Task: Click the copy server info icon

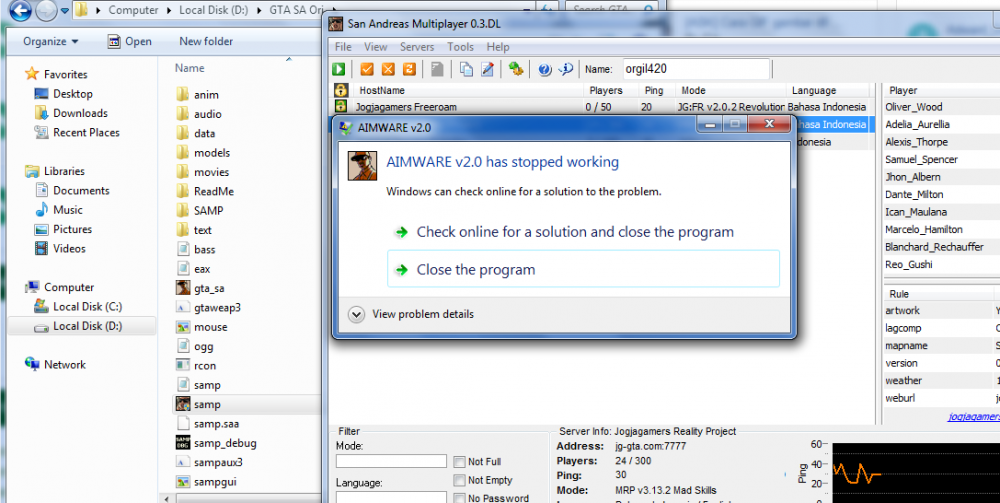Action: (467, 69)
